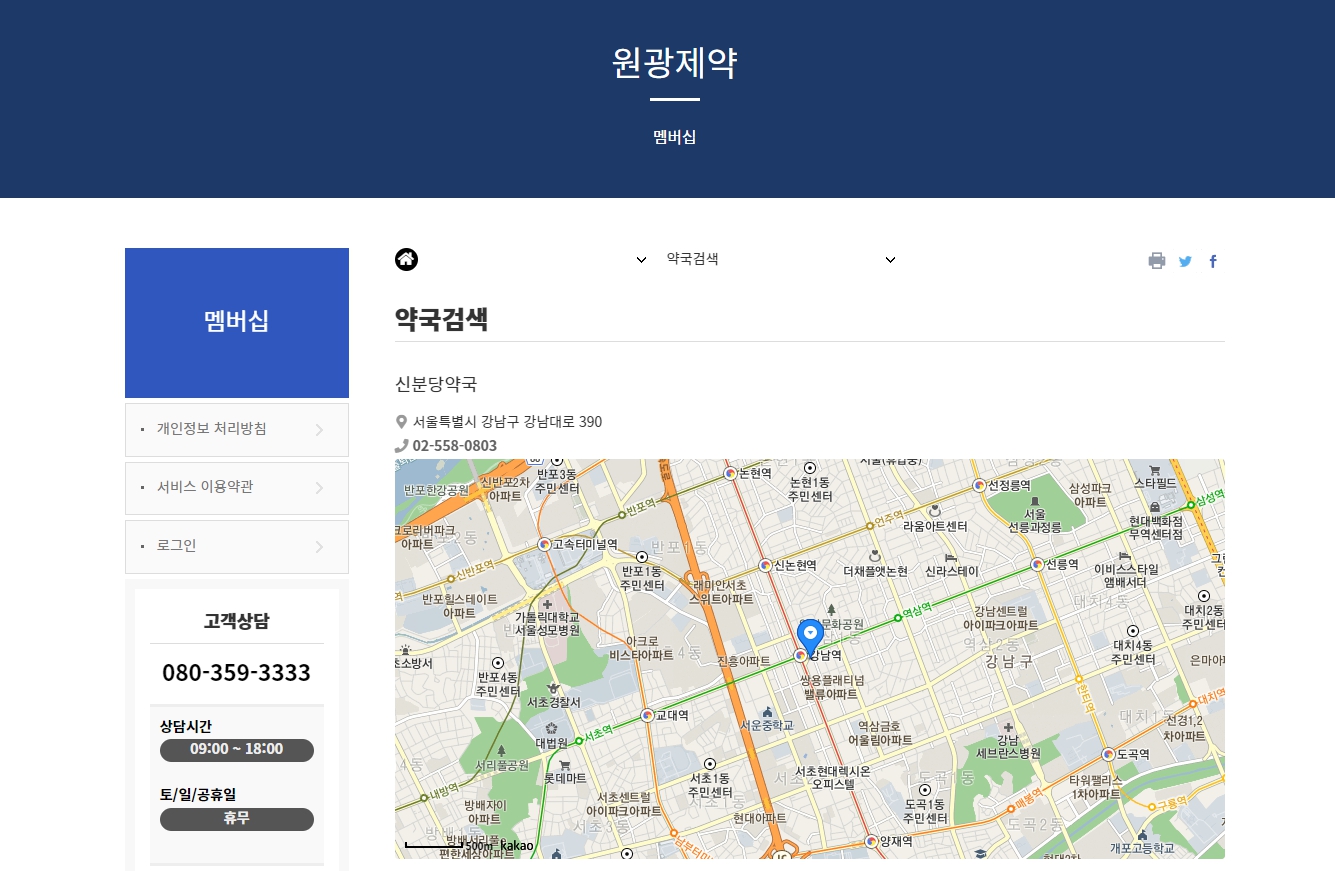Open the 약국검색 breadcrumb dropdown
The width and height of the screenshot is (1335, 871).
[780, 259]
